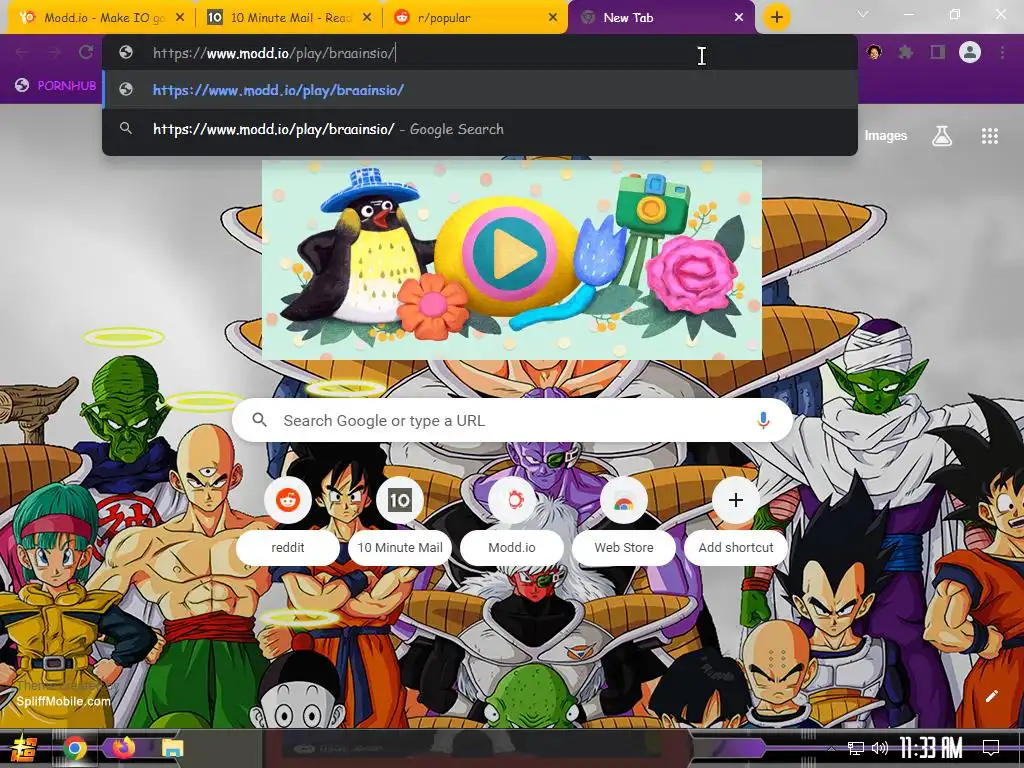The height and width of the screenshot is (768, 1024).
Task: Open File Explorer from the taskbar
Action: [172, 748]
